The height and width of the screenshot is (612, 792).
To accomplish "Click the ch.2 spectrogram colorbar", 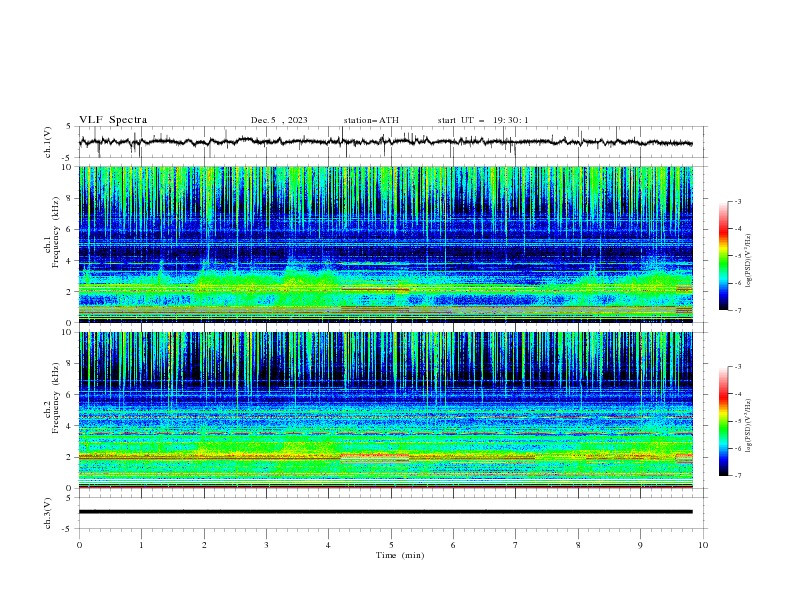I will [x=723, y=421].
